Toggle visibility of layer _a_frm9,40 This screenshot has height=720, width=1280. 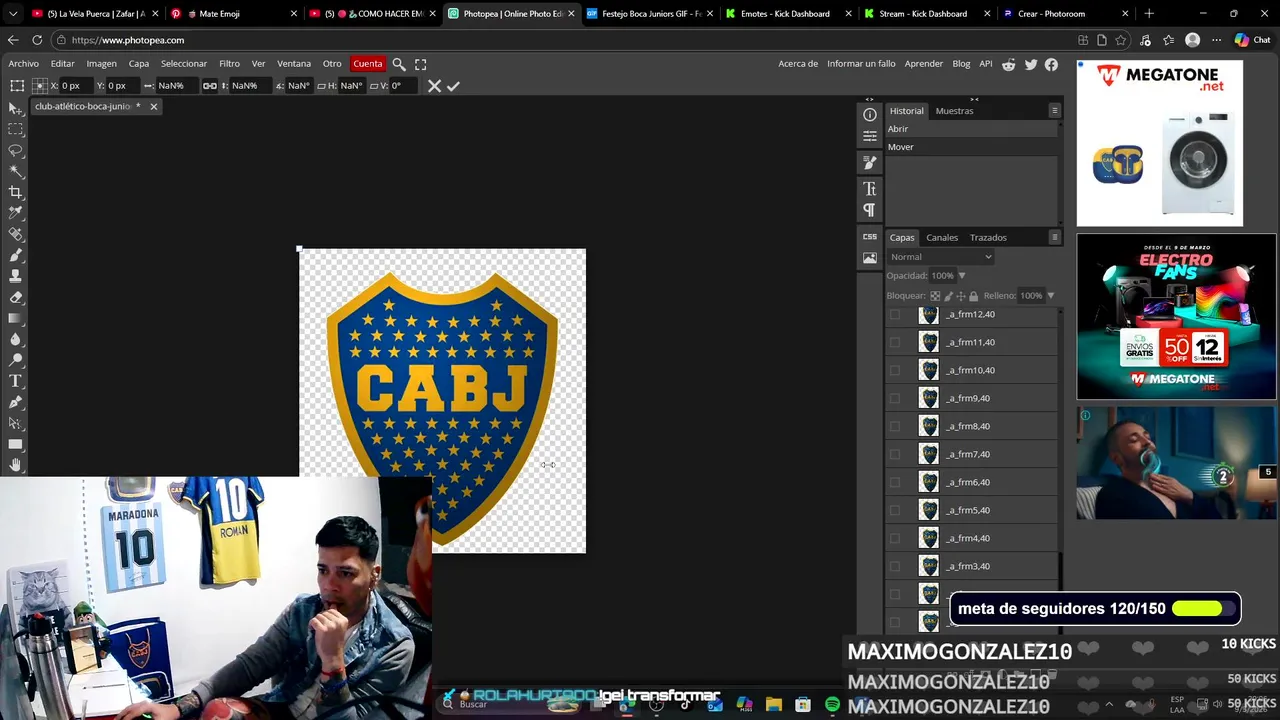895,398
